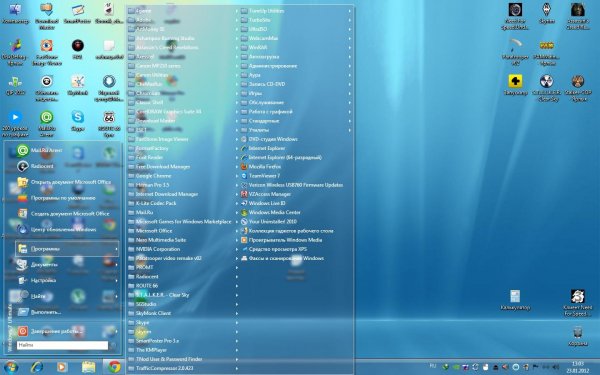Viewport: 600px width, 375px height.
Task: Open Средство просмотра XPS entry
Action: 274,249
